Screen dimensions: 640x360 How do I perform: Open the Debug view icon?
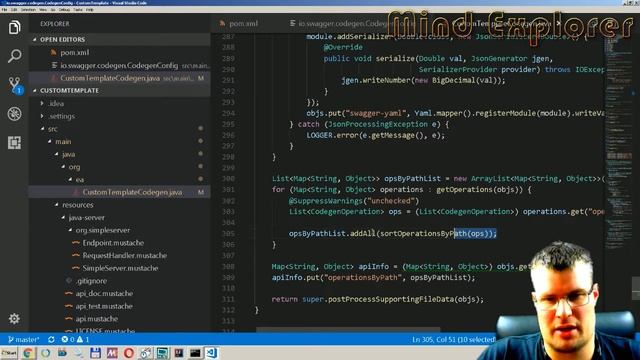[14, 114]
